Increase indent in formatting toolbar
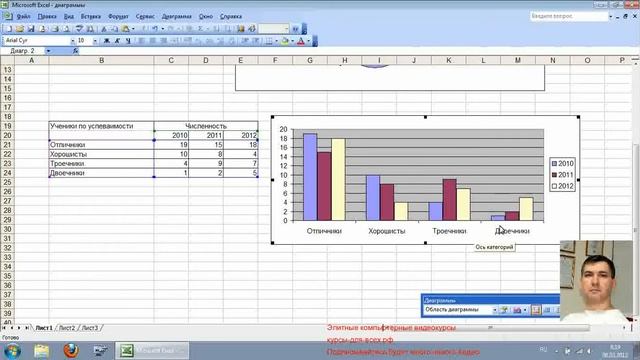Viewport: 640px width, 360px height. [x=256, y=40]
